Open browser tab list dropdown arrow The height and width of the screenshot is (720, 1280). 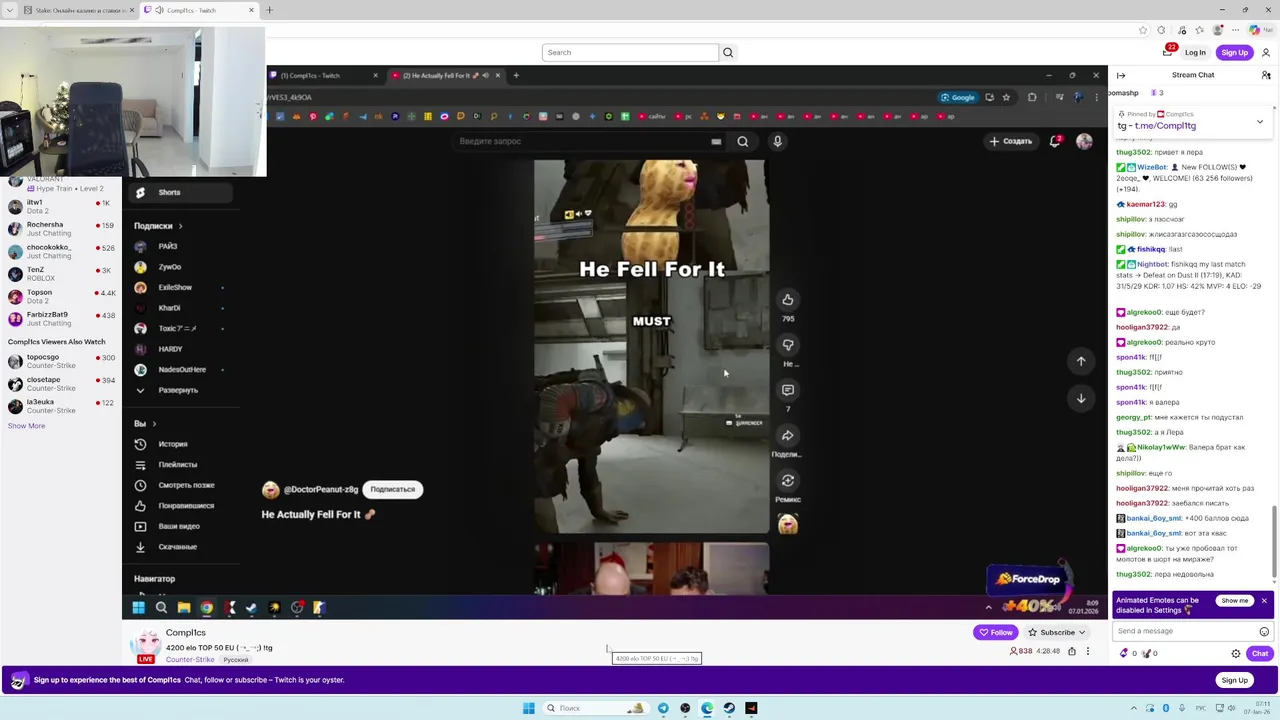(x=10, y=10)
